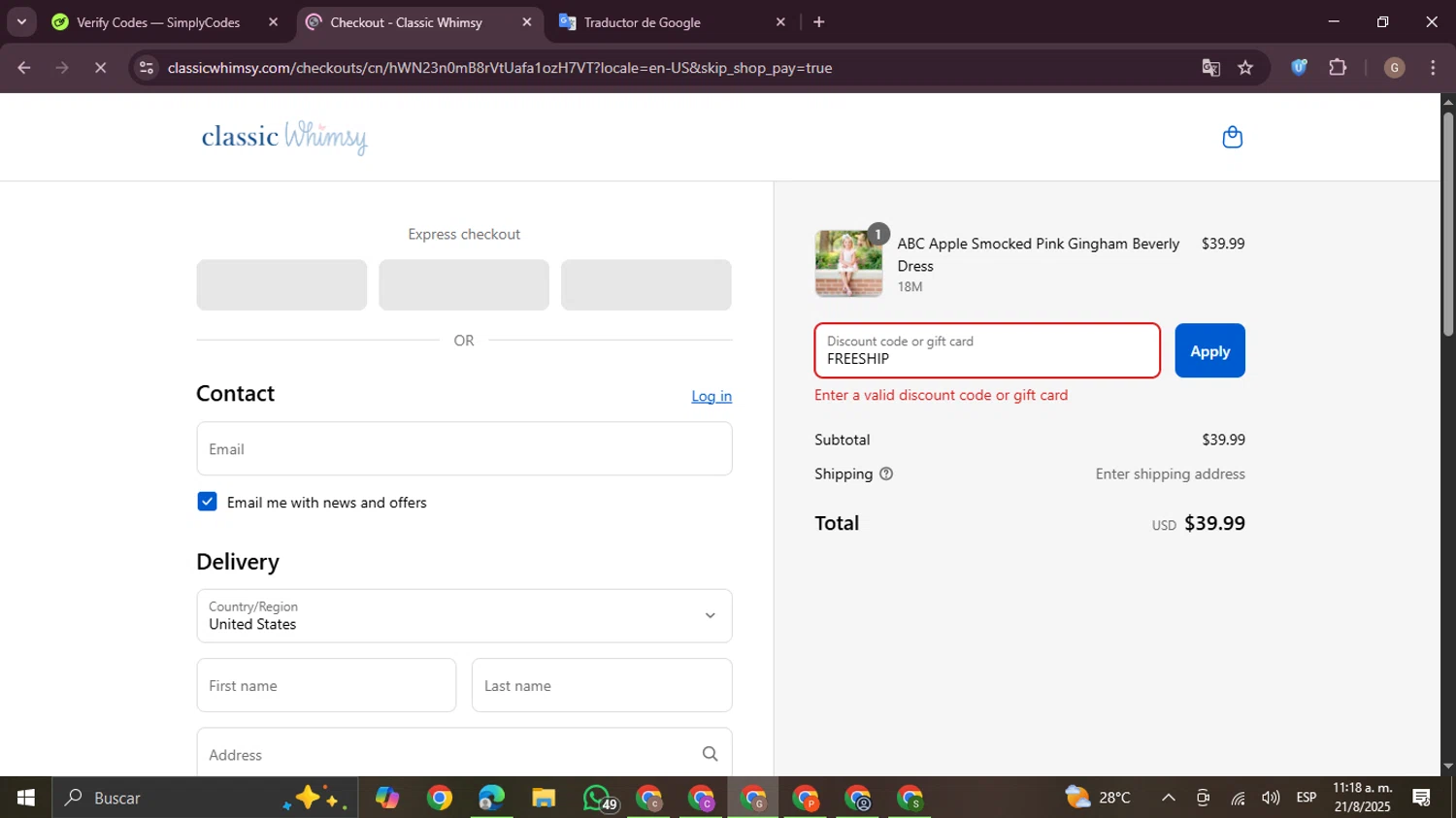Switch to Verify Codes — SimplyCodes tab
This screenshot has height=818, width=1456.
[160, 21]
